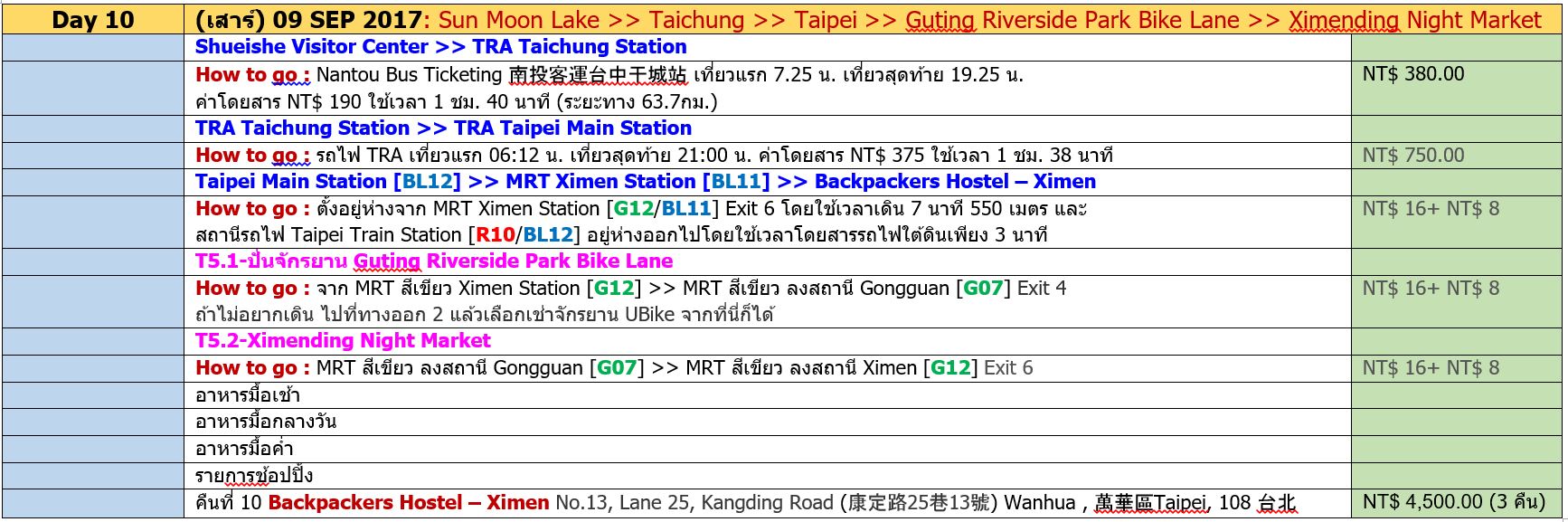Click the อาหารมื้อเช้า row

768,395
